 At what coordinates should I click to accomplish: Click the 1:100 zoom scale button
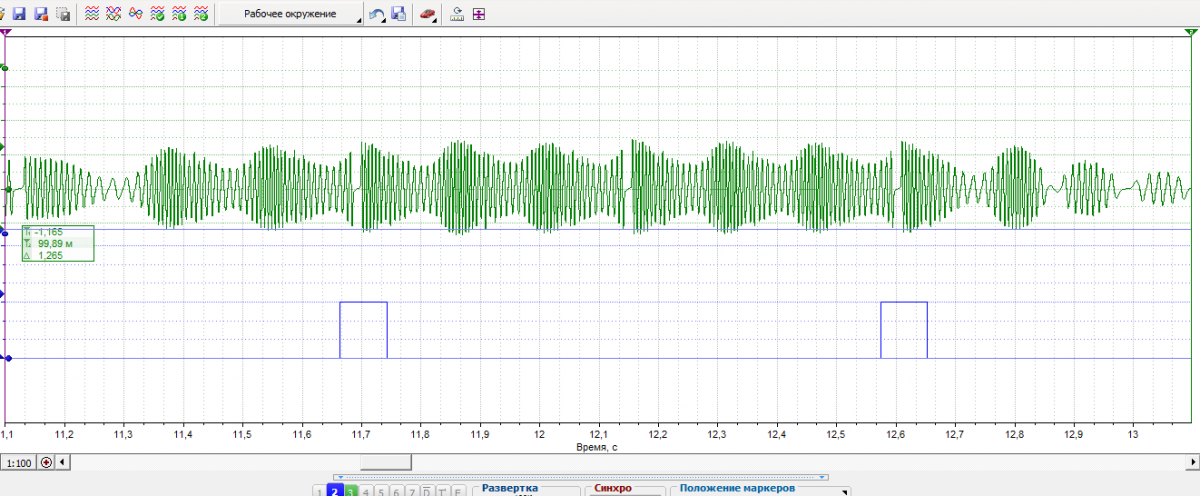pyautogui.click(x=18, y=463)
